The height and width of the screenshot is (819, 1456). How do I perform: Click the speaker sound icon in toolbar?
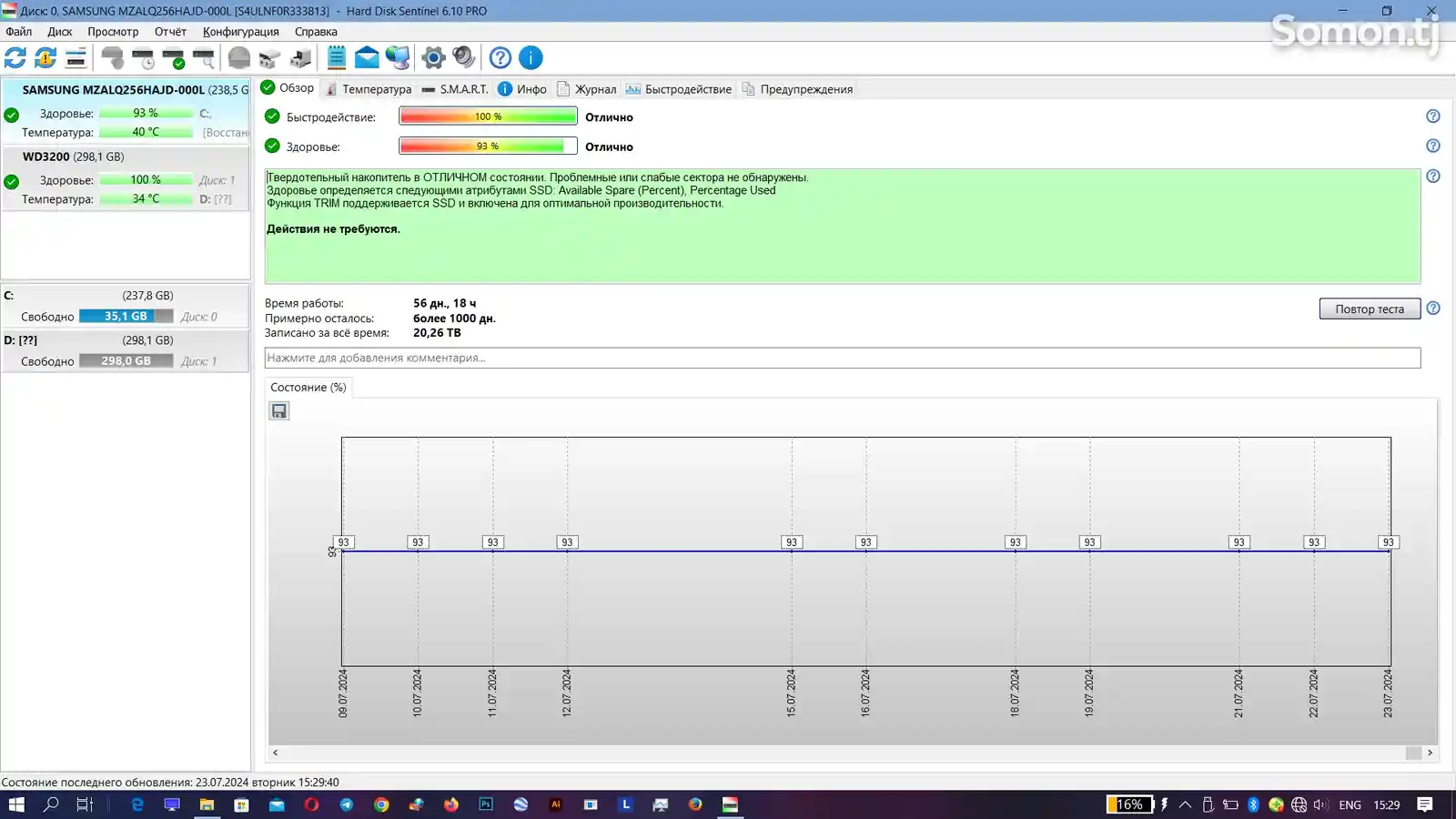pyautogui.click(x=464, y=57)
